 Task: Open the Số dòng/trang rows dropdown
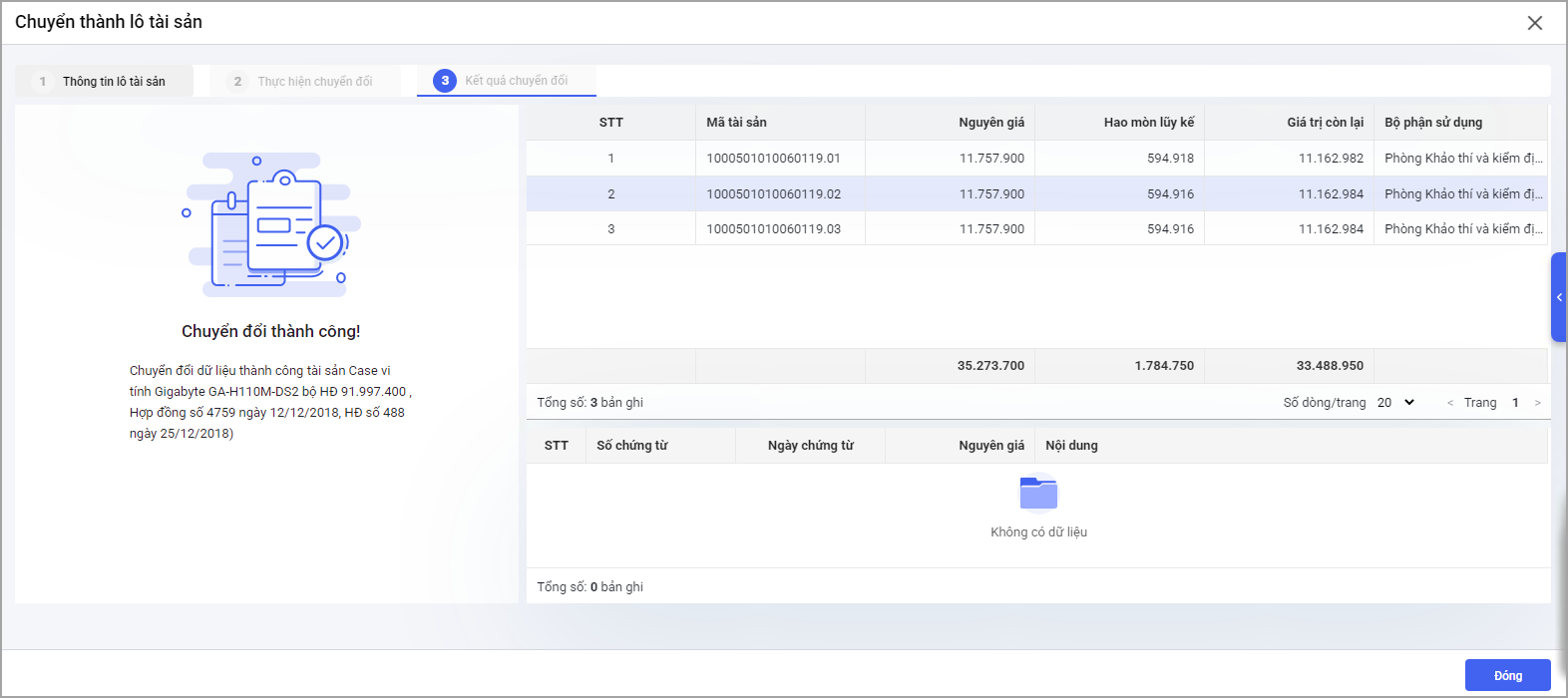[x=1396, y=403]
